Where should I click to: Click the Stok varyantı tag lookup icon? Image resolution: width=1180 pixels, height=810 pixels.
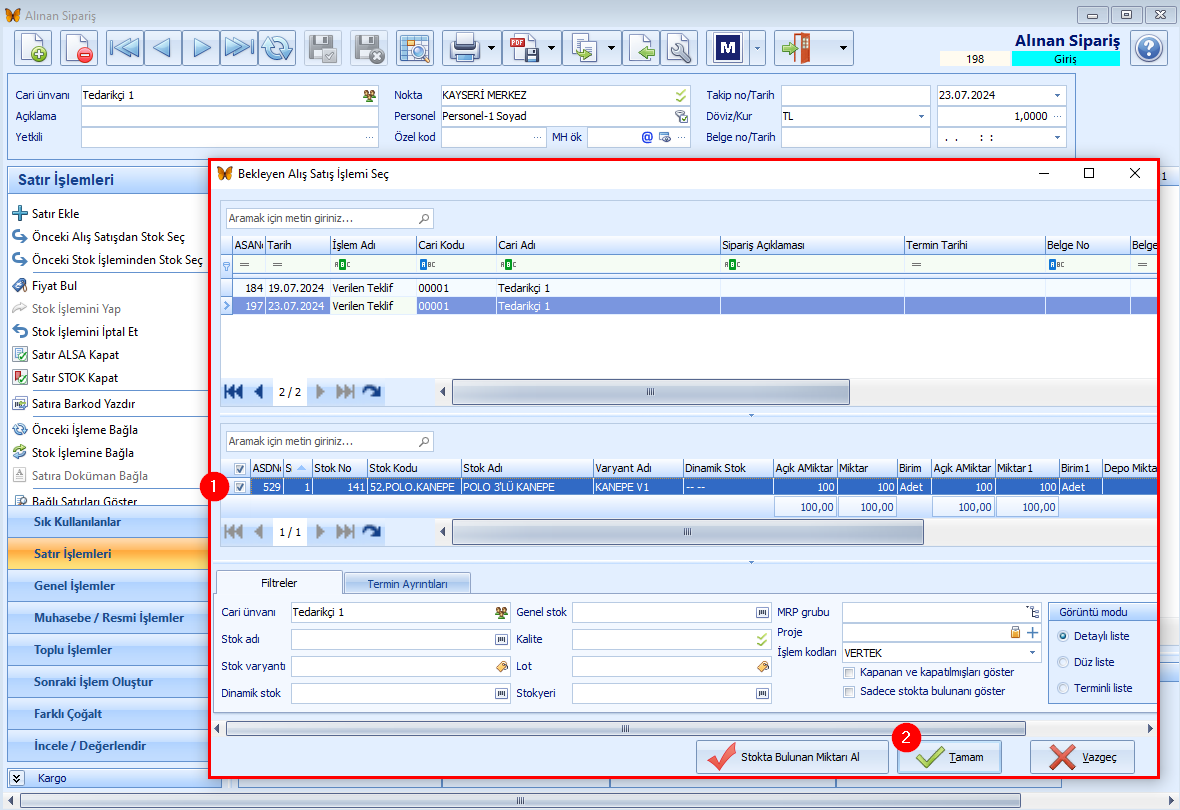point(502,666)
